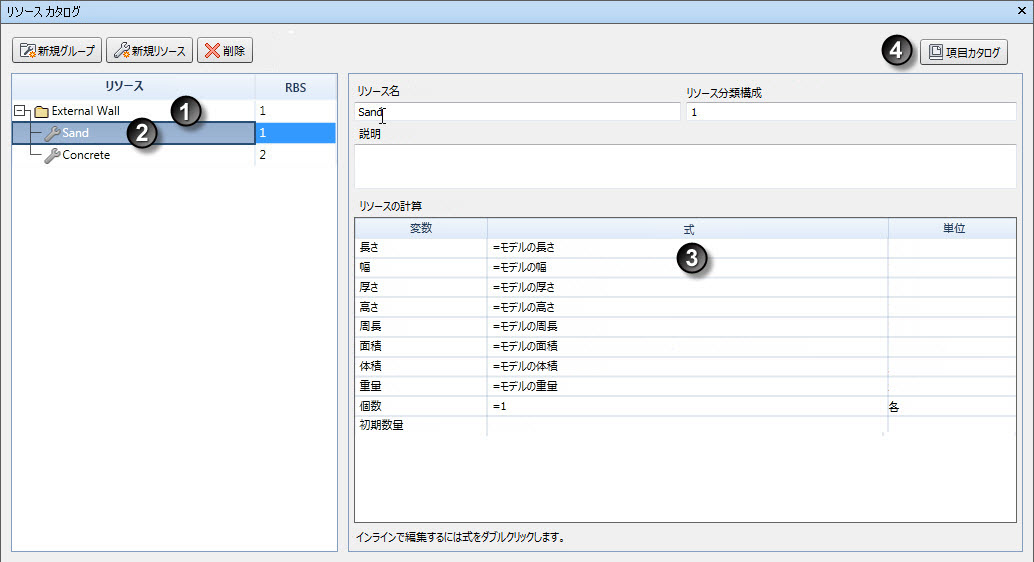
Task: Select the Concrete resource wrench icon
Action: click(x=52, y=156)
